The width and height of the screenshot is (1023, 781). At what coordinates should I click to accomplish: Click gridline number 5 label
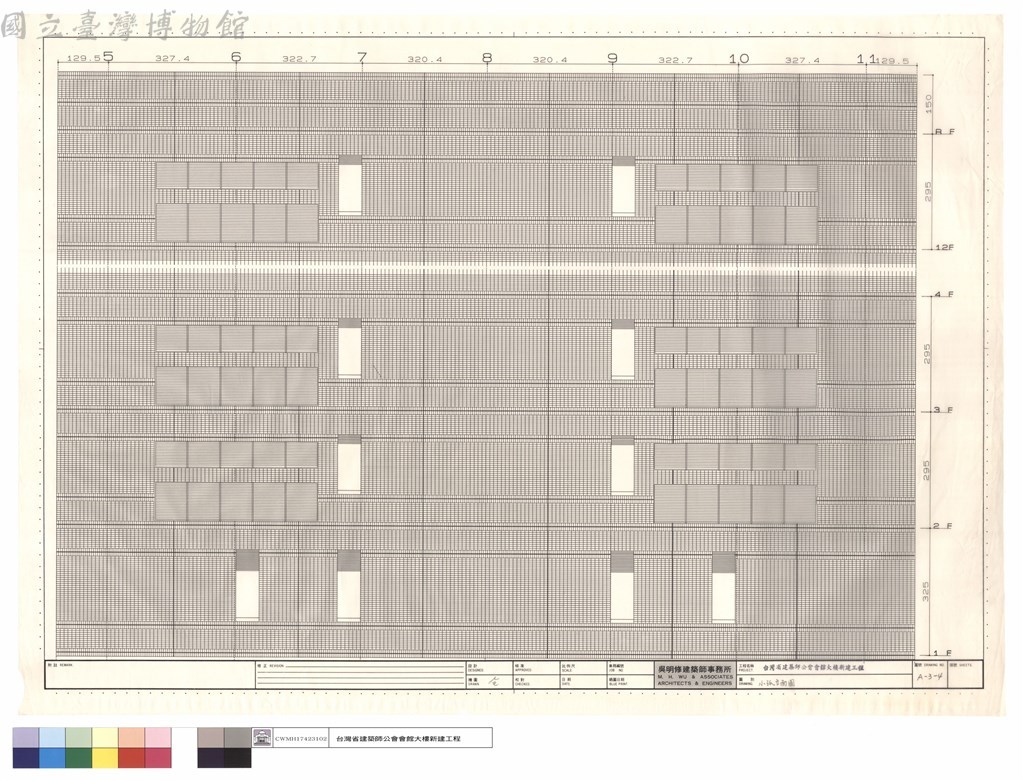click(x=108, y=57)
